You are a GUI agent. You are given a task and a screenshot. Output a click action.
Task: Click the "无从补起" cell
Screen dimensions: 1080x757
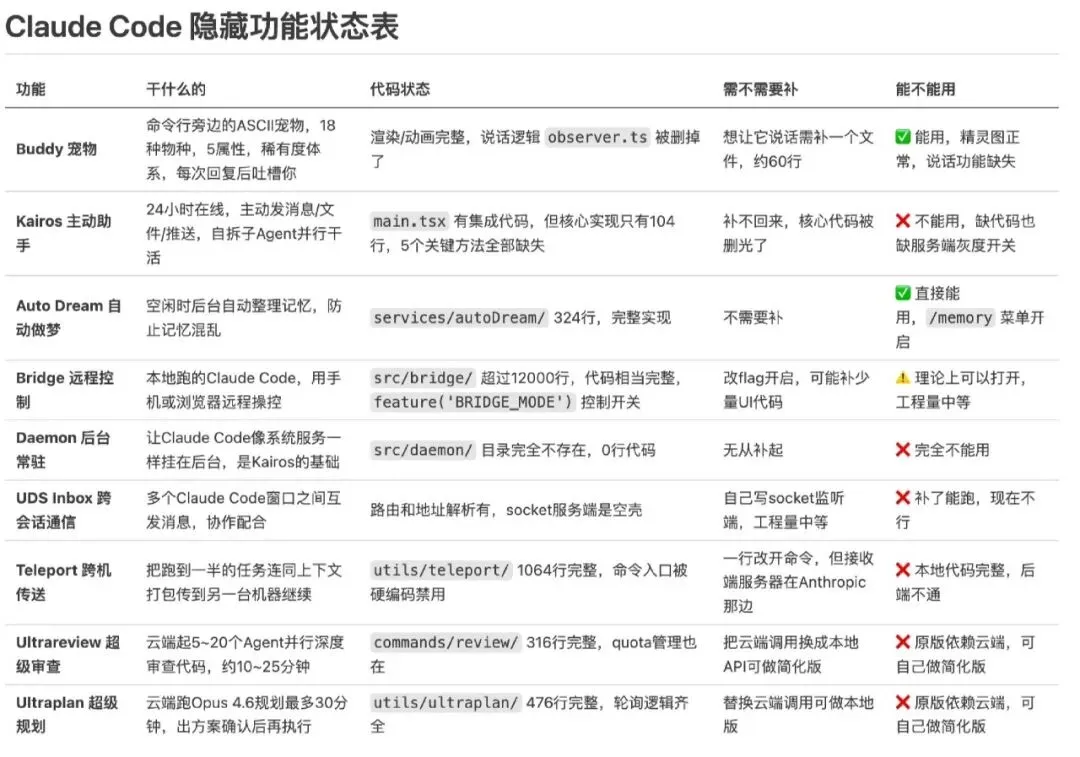pos(753,450)
